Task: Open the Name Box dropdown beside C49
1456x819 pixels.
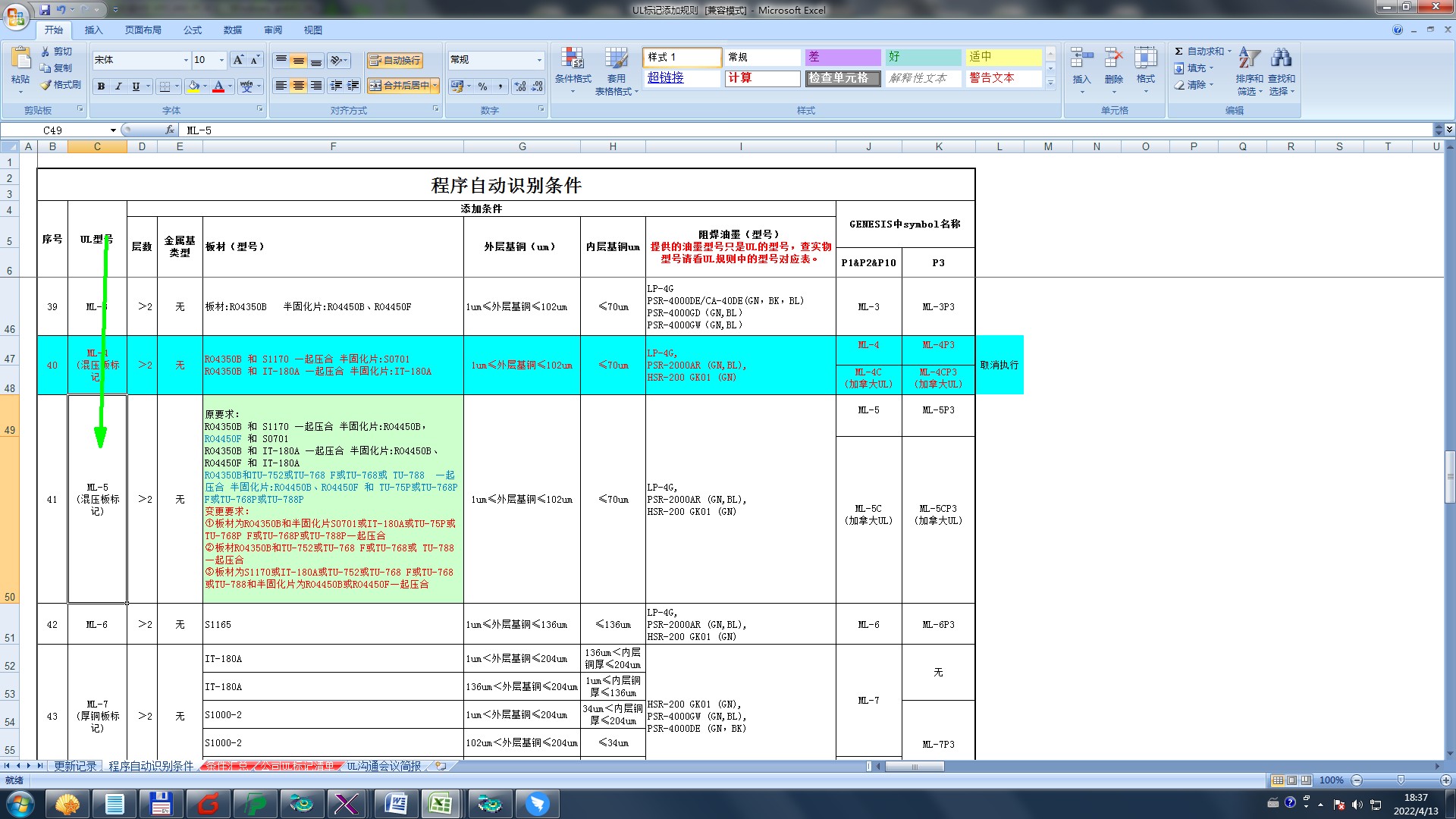Action: pos(113,130)
